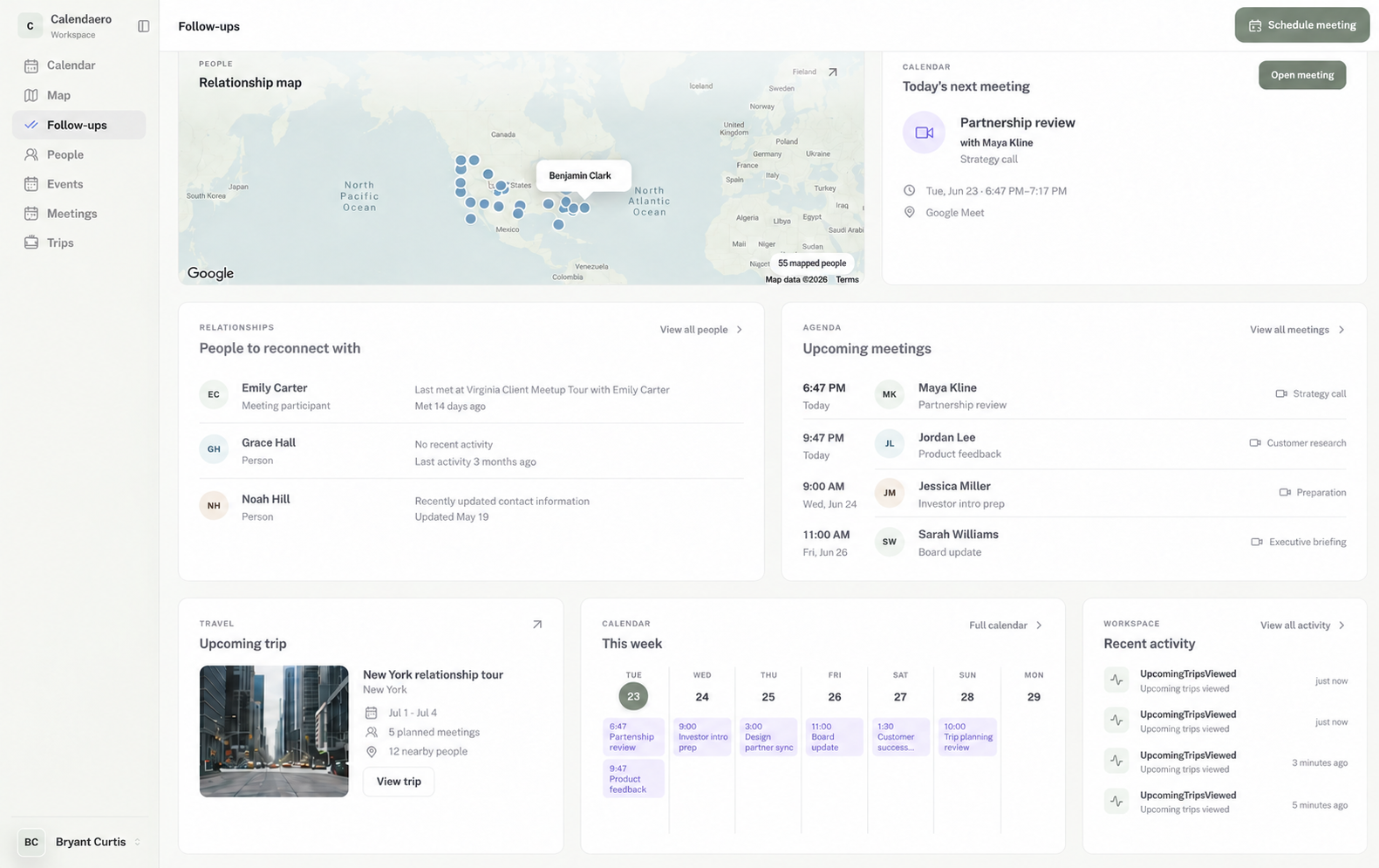The width and height of the screenshot is (1379, 868).
Task: Select Wednesday 24 in the week calendar
Action: pyautogui.click(x=702, y=696)
